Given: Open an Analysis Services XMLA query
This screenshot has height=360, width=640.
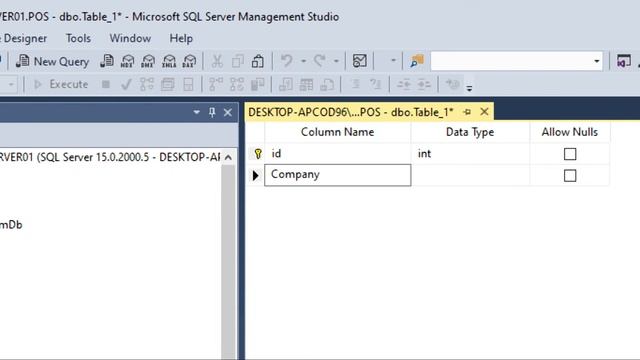Looking at the screenshot, I should click(x=169, y=61).
